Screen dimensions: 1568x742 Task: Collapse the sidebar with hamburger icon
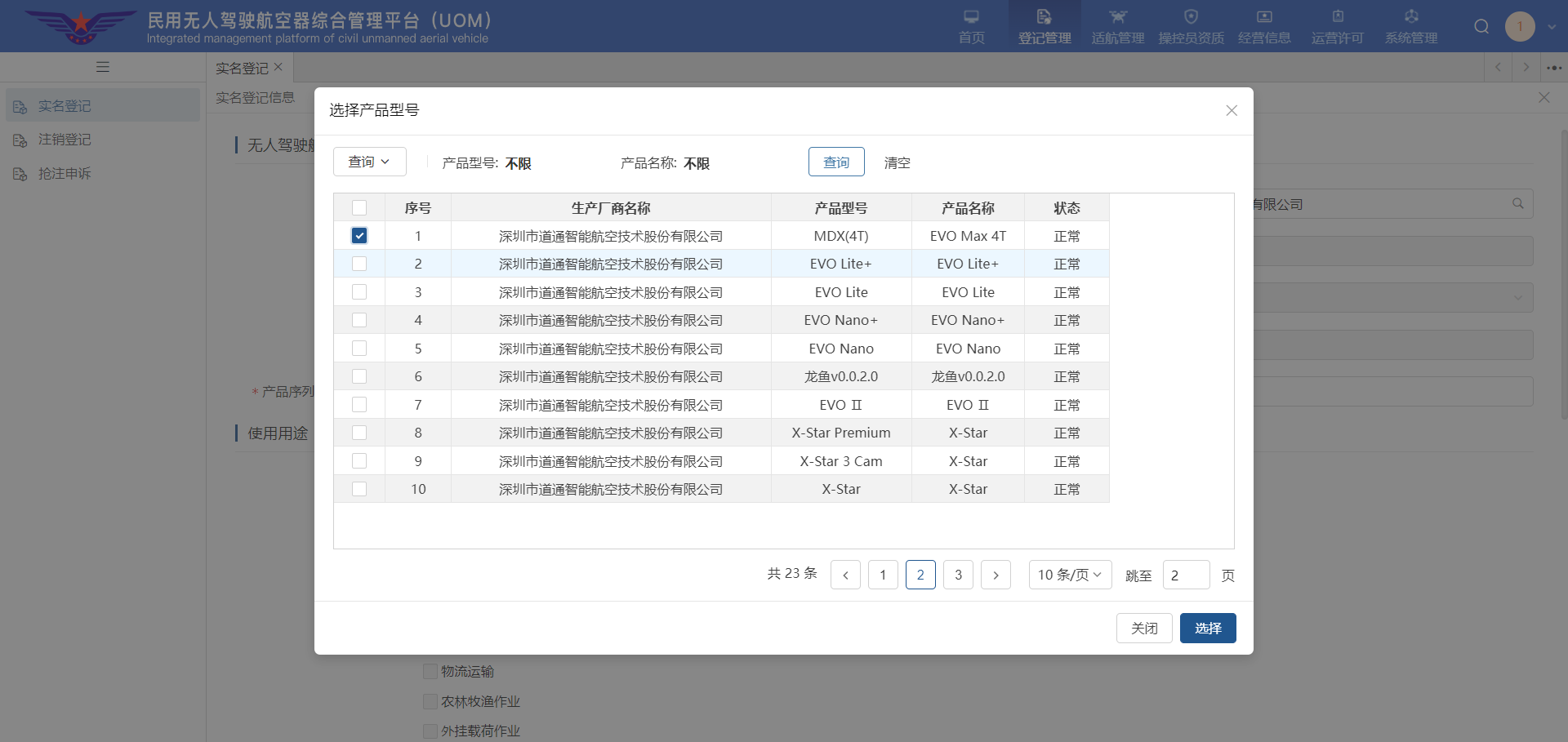coord(103,67)
